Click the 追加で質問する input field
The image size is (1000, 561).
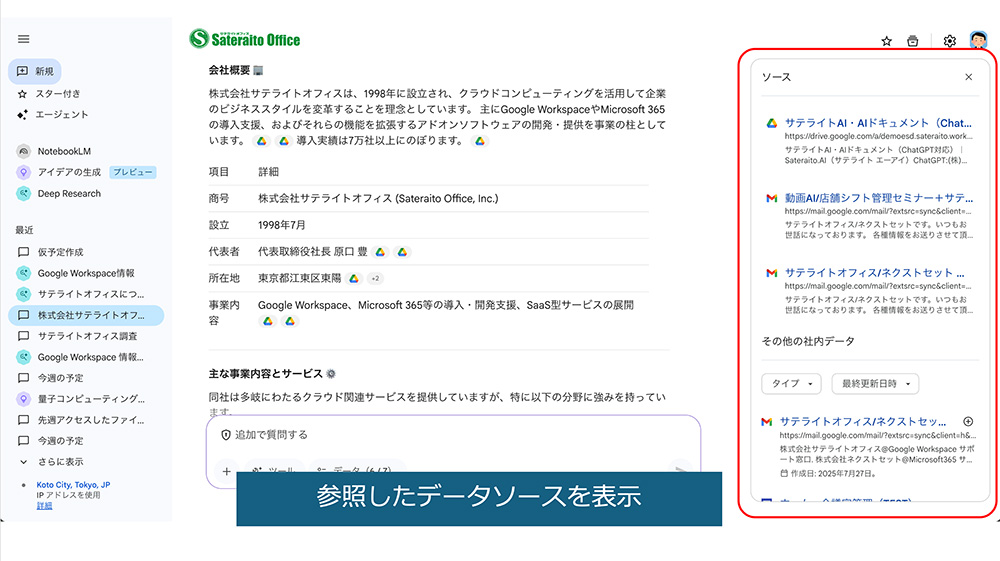tap(450, 436)
